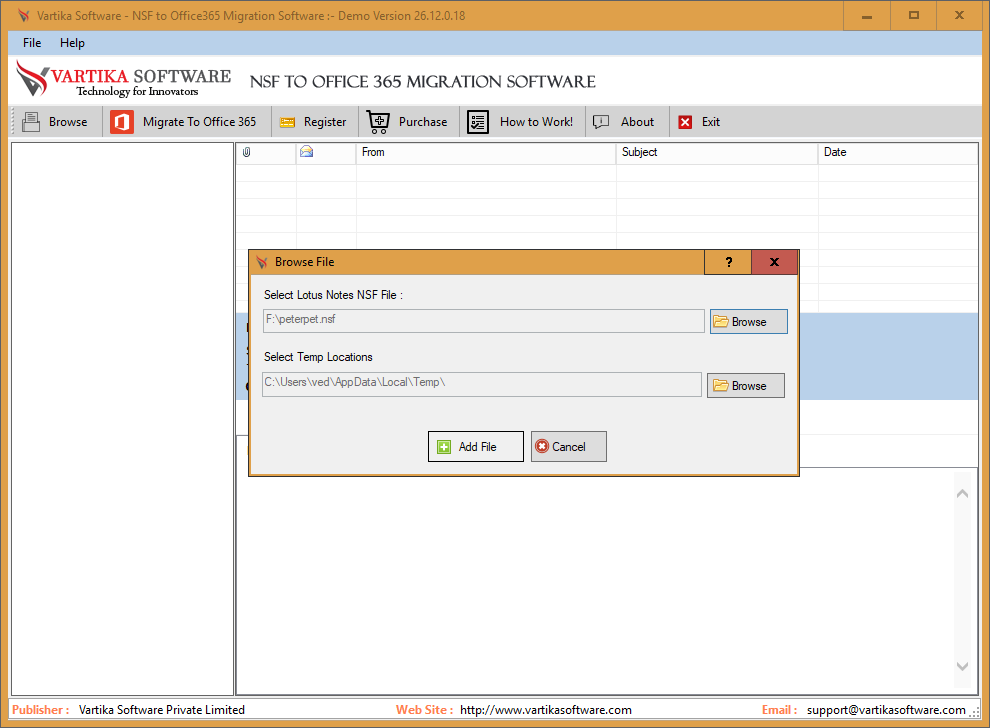This screenshot has width=990, height=728.
Task: Maximize the main application window
Action: point(914,16)
